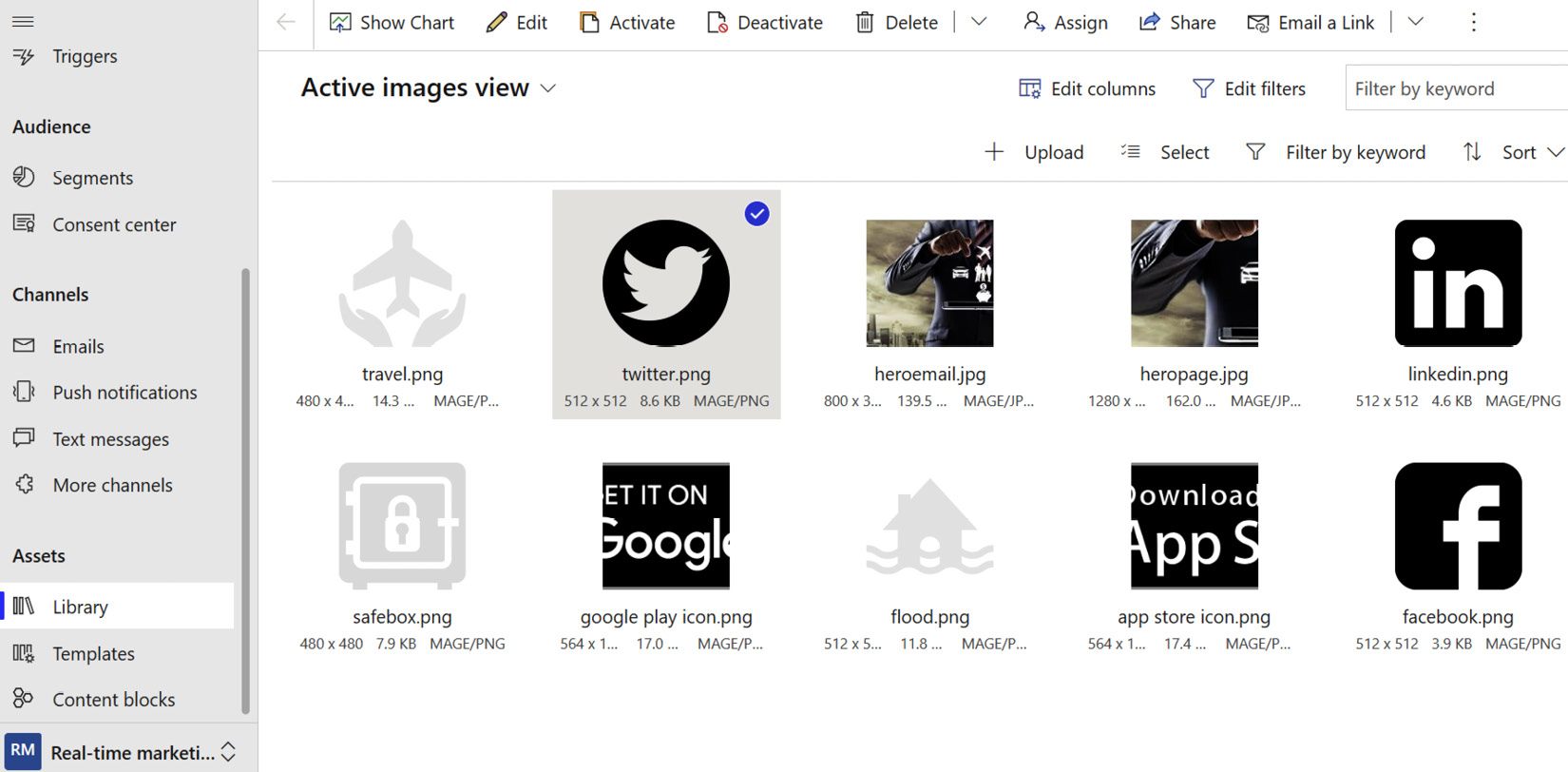Switch area using Real-time marketing chevron
This screenshot has height=772, width=1568.
tap(228, 752)
